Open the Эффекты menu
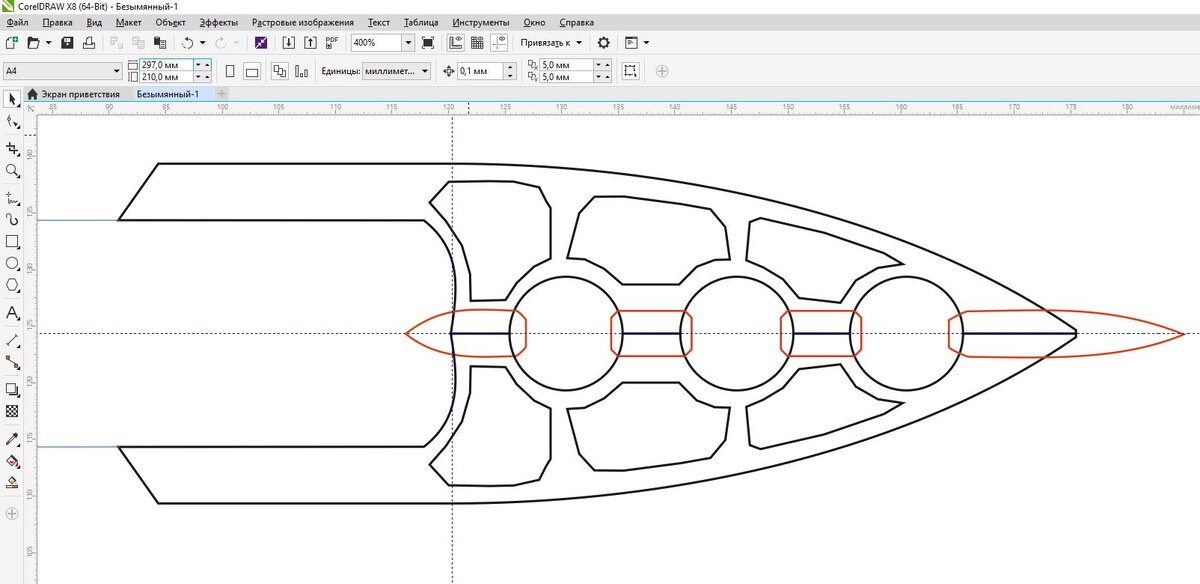This screenshot has width=1200, height=584. pyautogui.click(x=218, y=22)
